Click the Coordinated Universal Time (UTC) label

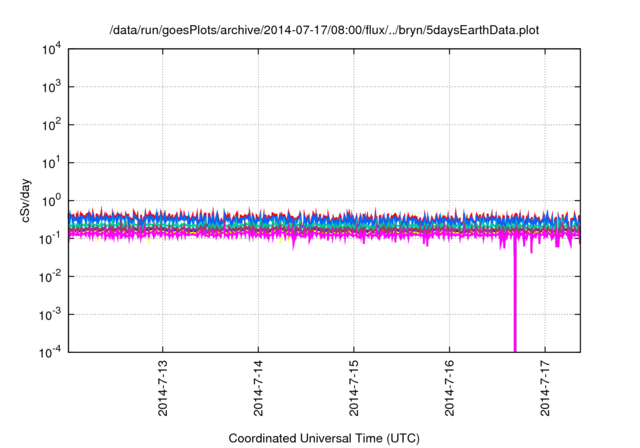324,438
